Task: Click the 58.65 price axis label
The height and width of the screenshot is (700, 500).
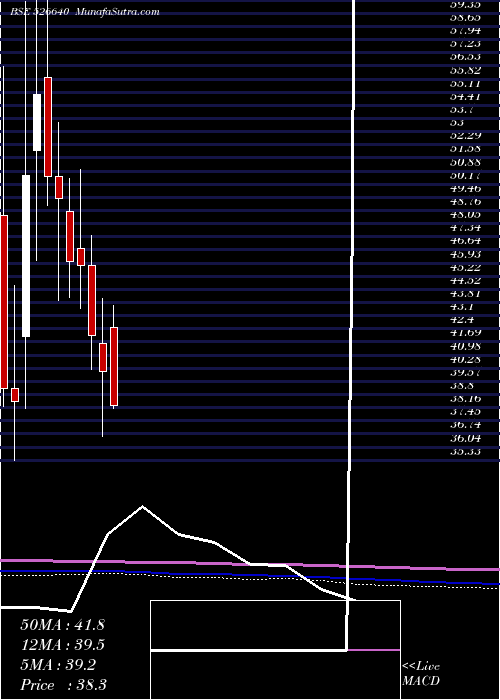Action: click(465, 17)
